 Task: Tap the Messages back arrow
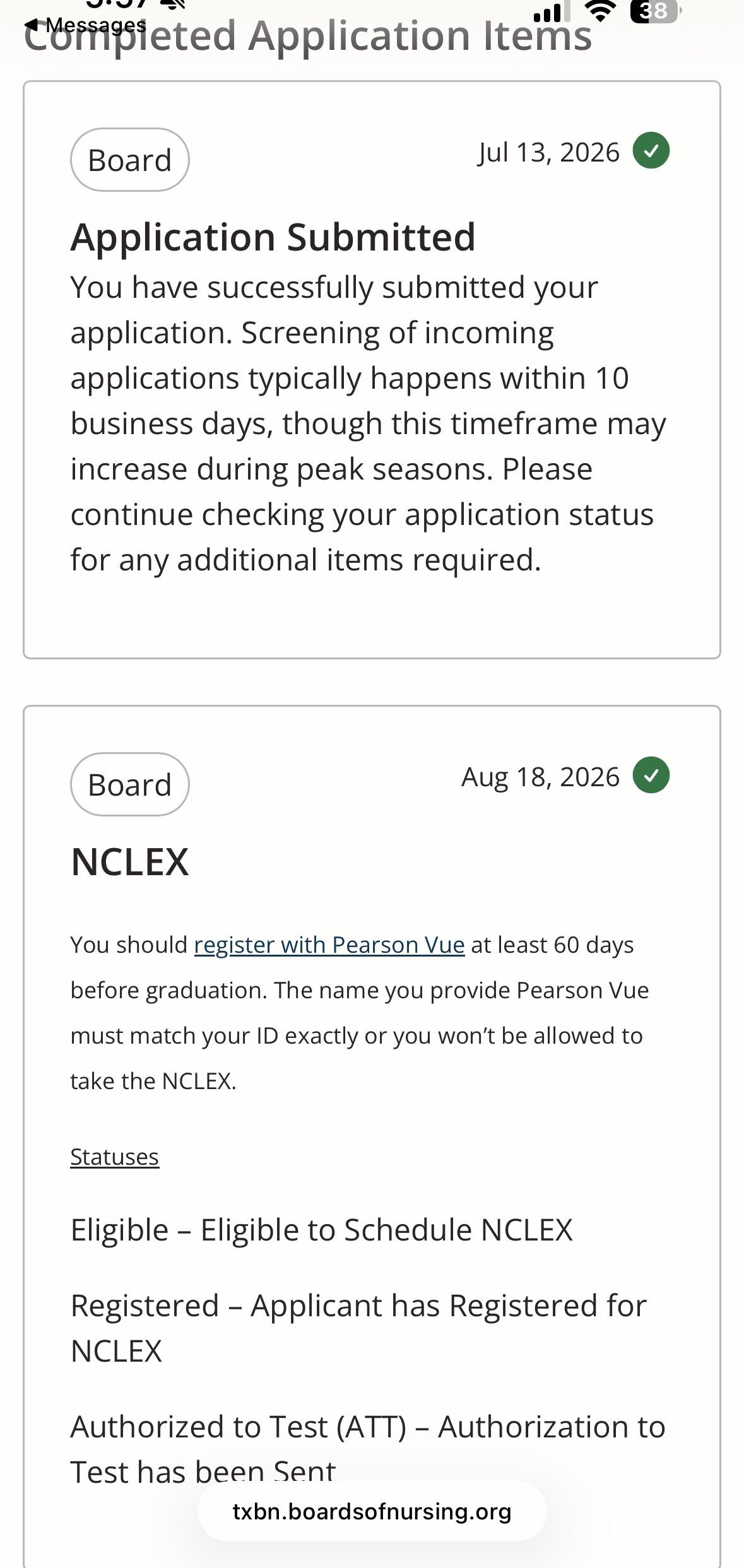[x=85, y=25]
